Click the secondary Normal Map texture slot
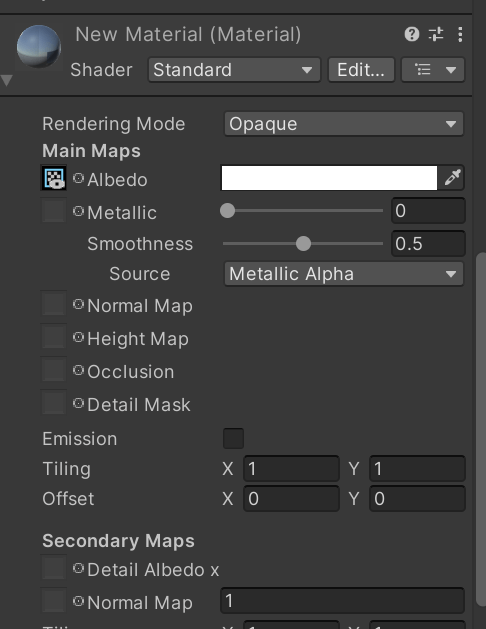 [x=54, y=601]
